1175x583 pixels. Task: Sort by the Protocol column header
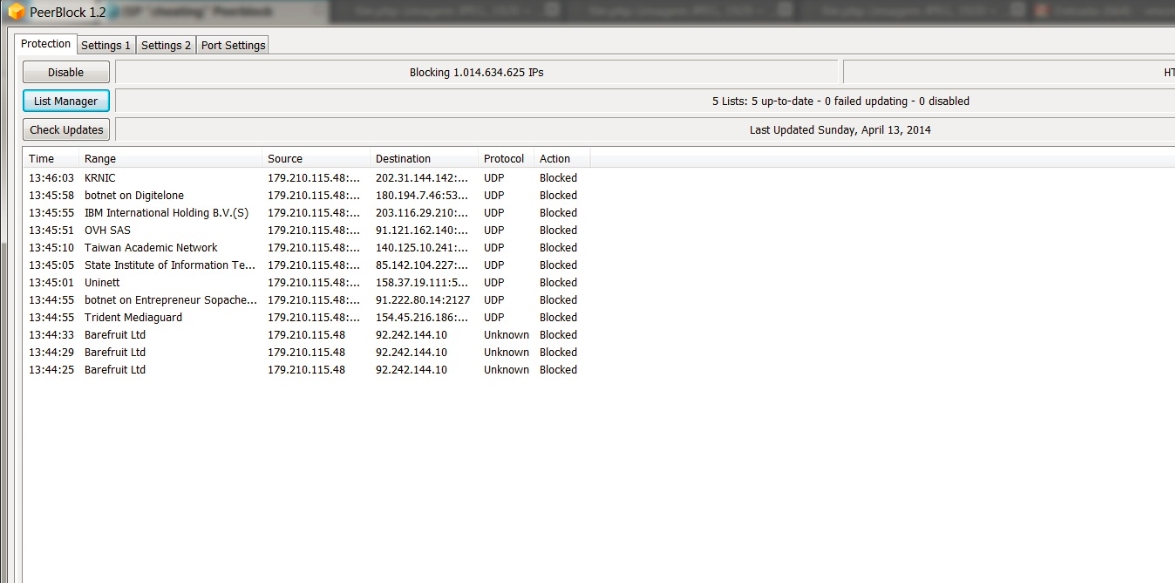click(506, 158)
